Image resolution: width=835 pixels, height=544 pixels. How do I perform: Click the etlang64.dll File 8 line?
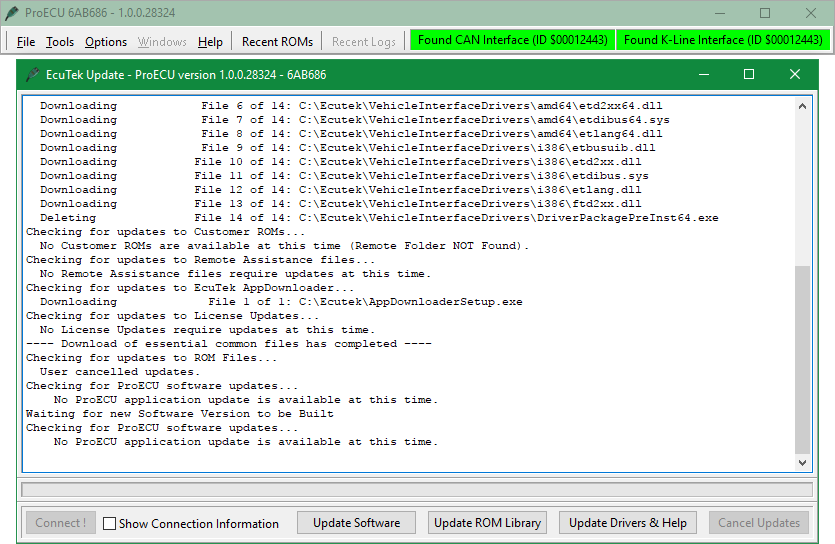pos(351,134)
